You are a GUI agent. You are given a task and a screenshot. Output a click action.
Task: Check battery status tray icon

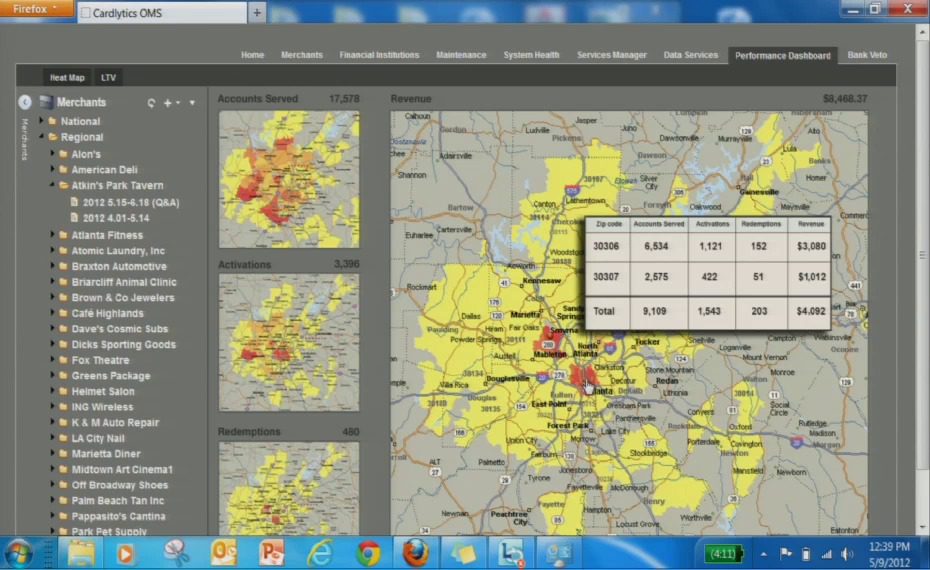(x=805, y=555)
